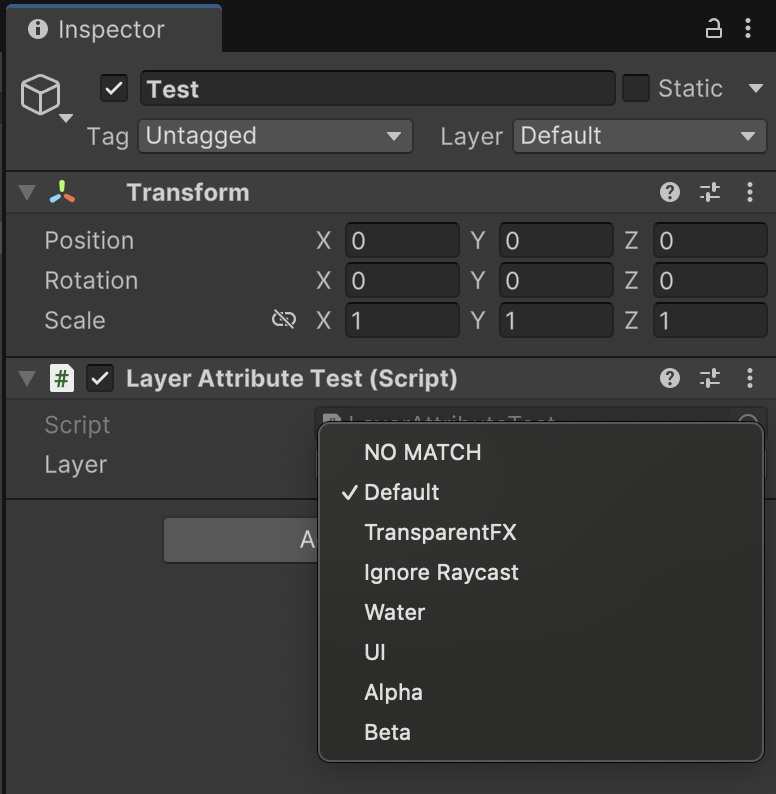Open Transform component help reference
776x794 pixels.
pyautogui.click(x=670, y=192)
